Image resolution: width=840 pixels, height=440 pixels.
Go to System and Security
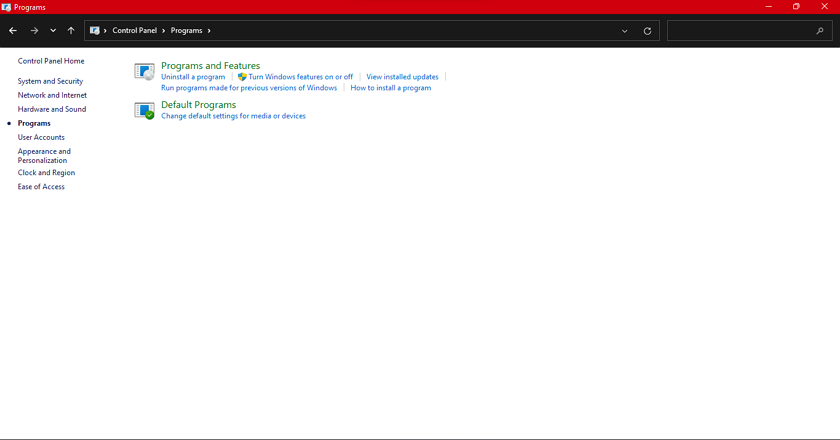[x=50, y=81]
